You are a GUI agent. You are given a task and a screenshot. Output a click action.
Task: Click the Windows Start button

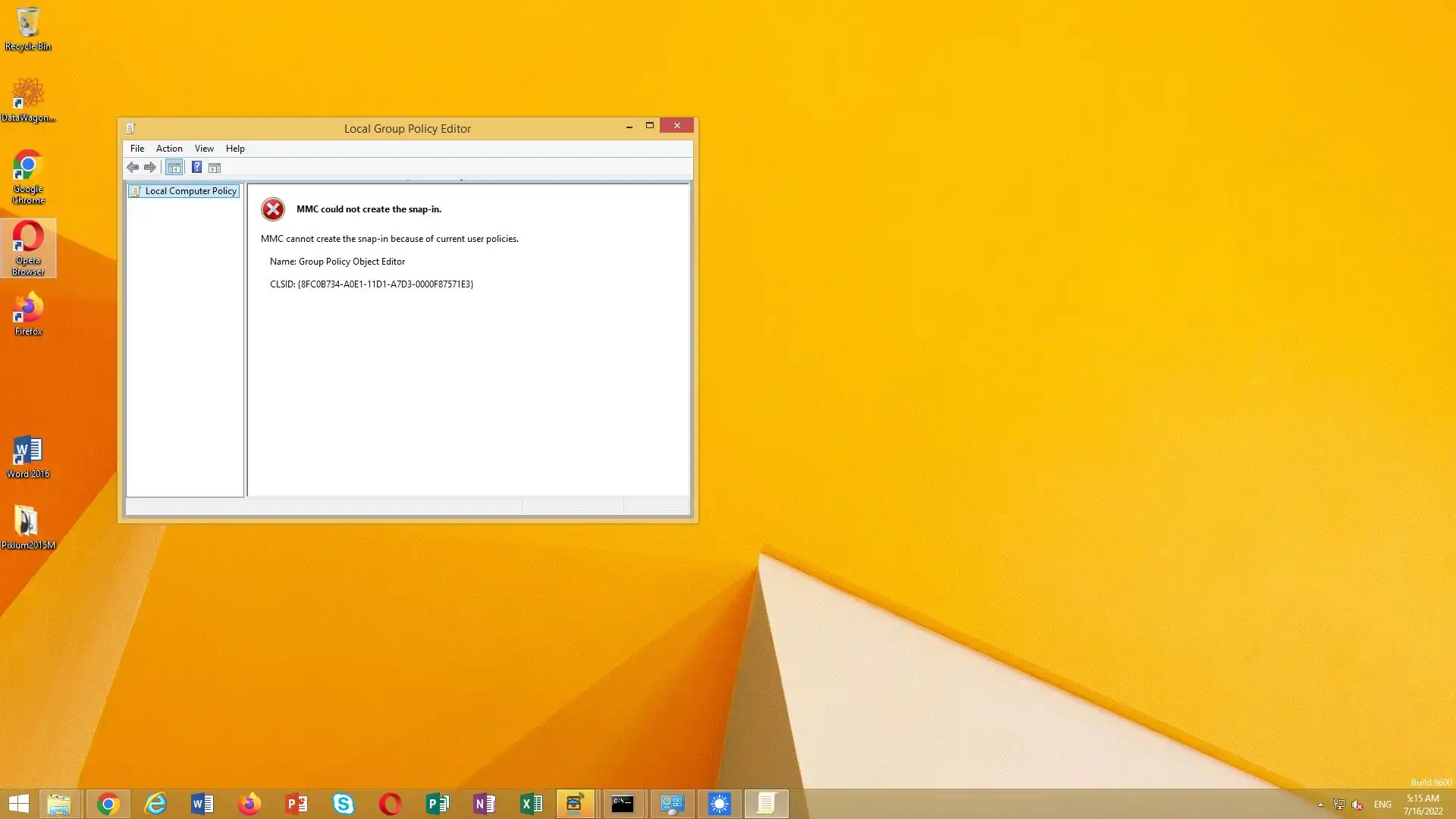(x=18, y=804)
